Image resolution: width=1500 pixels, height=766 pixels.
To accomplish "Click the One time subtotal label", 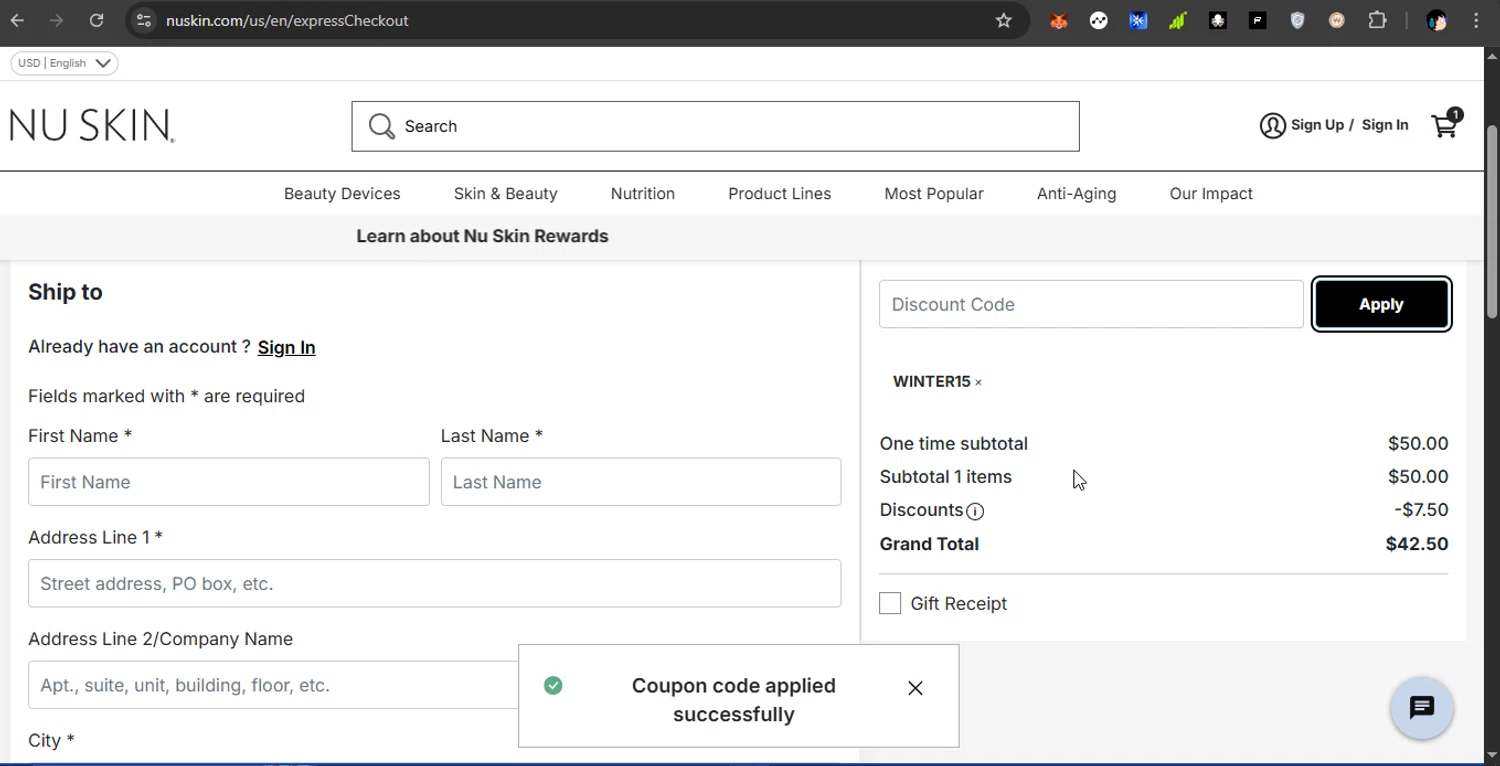I will (954, 443).
